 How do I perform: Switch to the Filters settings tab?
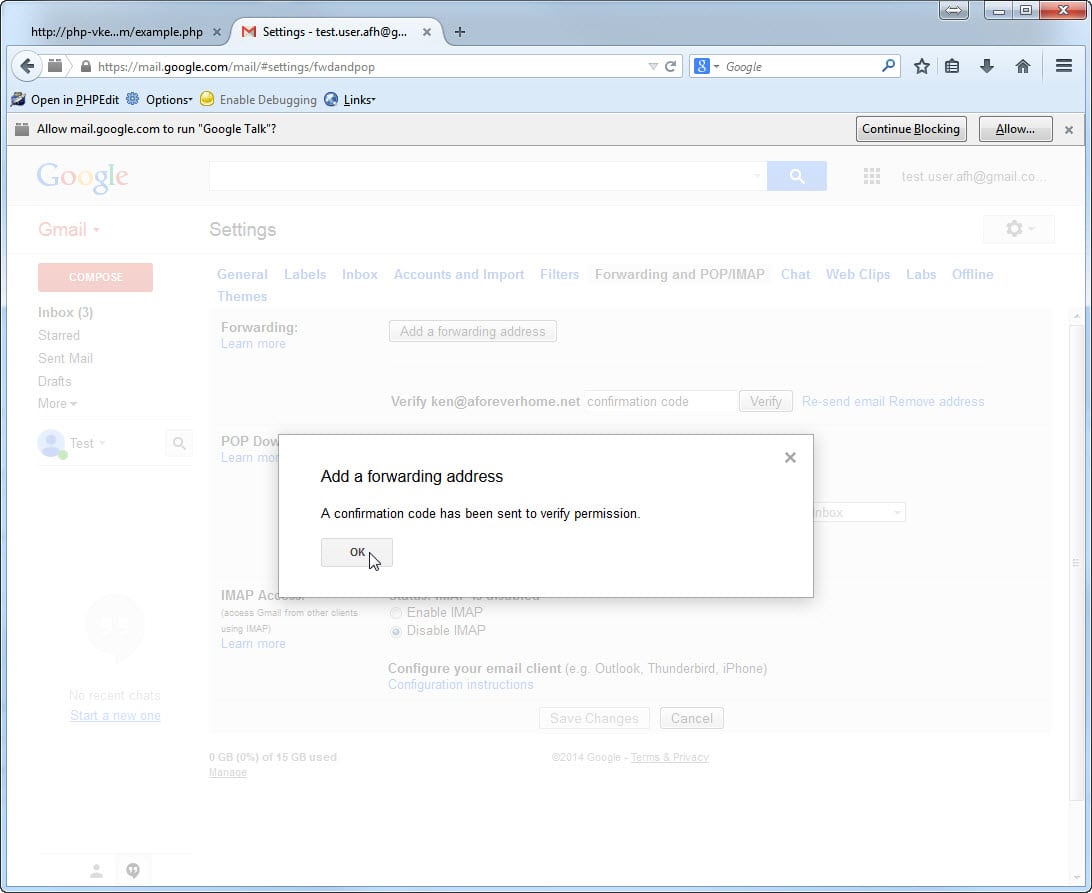(x=559, y=274)
